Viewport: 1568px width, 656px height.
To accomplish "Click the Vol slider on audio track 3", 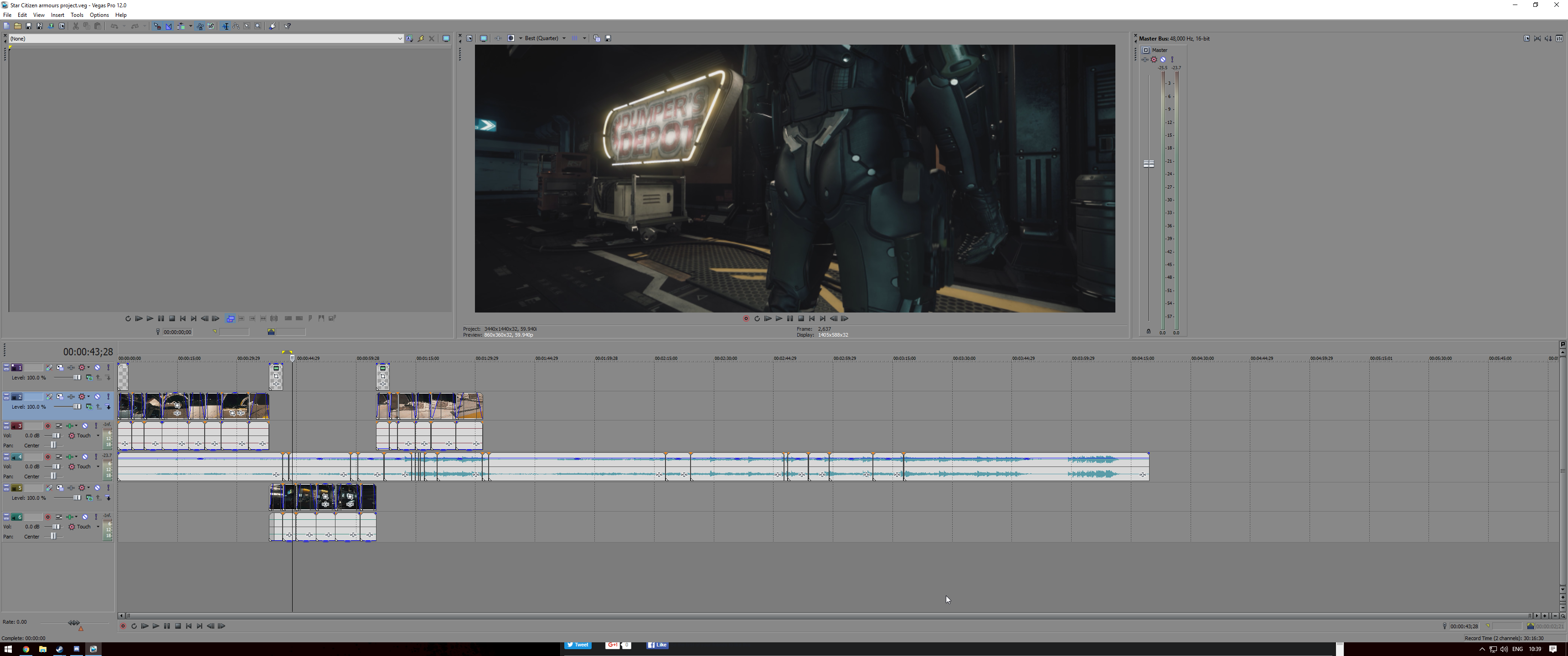I will pyautogui.click(x=57, y=436).
